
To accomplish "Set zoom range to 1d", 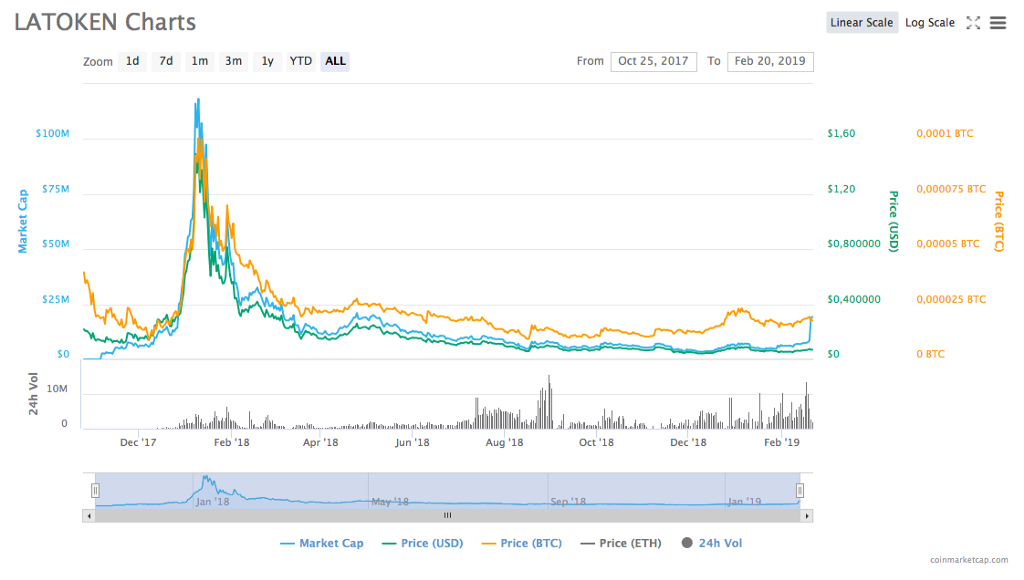I will [133, 61].
